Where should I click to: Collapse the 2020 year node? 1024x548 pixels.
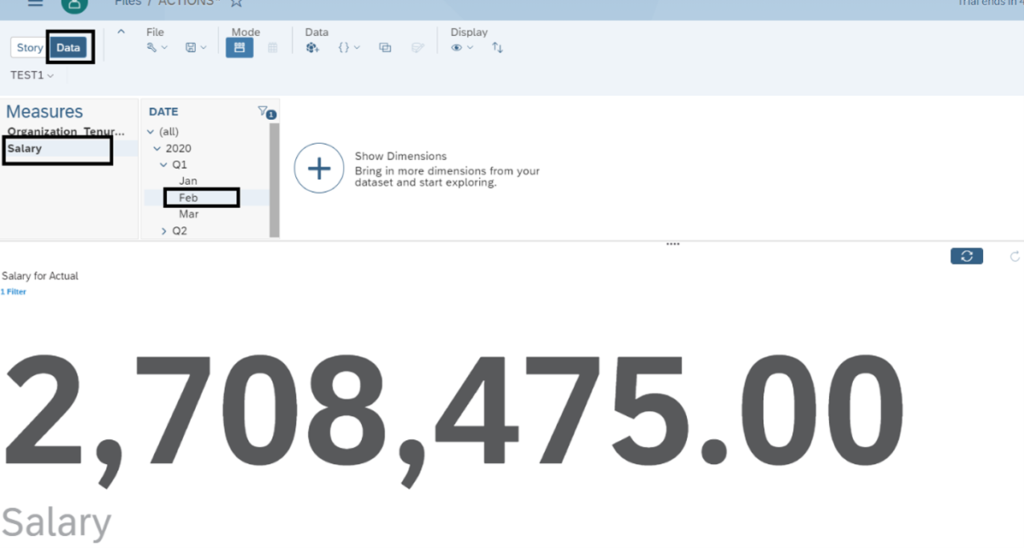[x=157, y=148]
